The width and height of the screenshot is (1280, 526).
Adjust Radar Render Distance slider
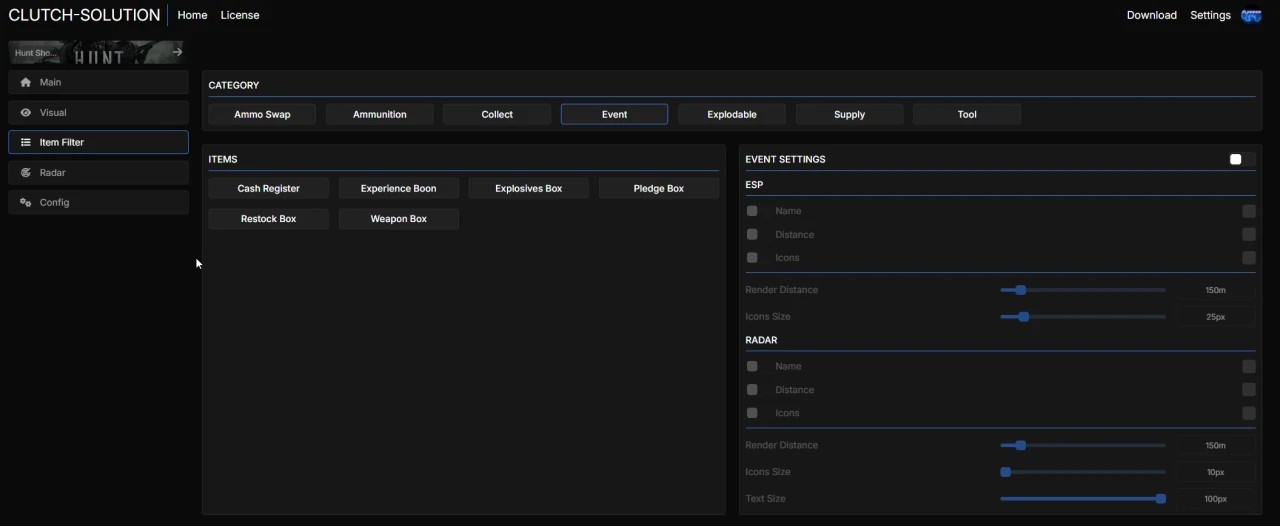tap(1083, 445)
